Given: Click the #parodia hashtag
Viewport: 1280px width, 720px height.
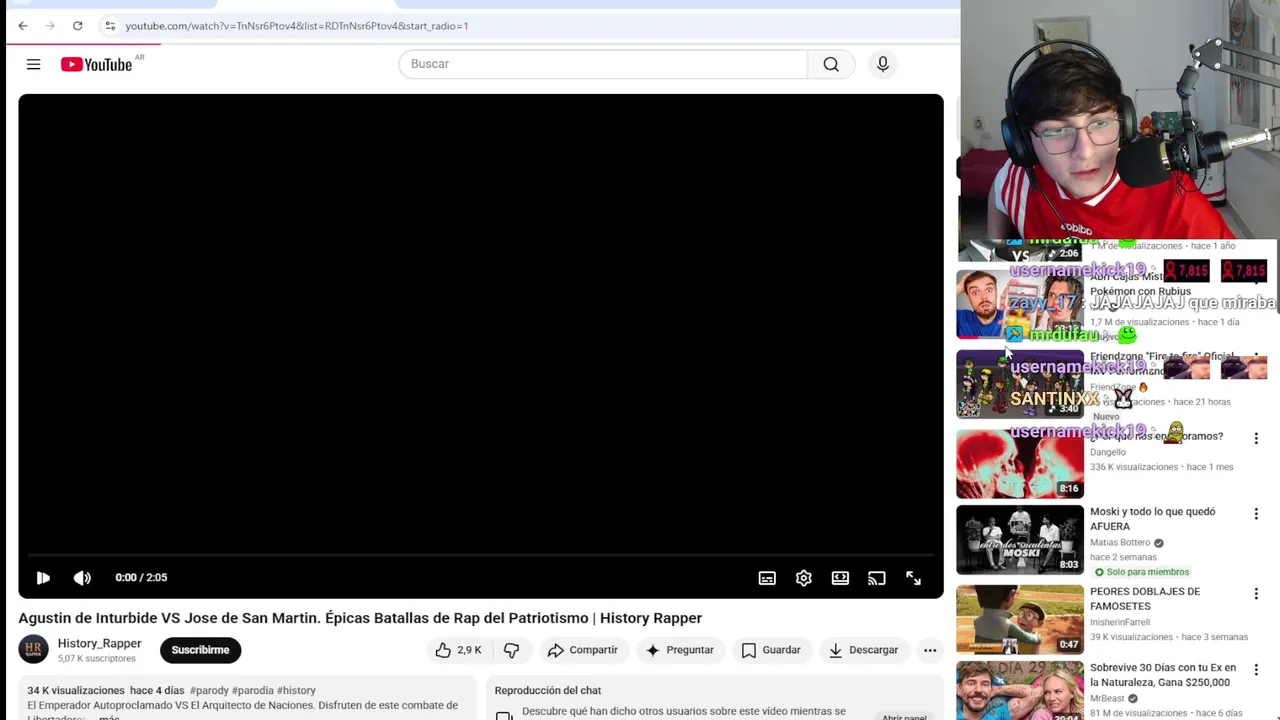Looking at the screenshot, I should click(x=253, y=691).
